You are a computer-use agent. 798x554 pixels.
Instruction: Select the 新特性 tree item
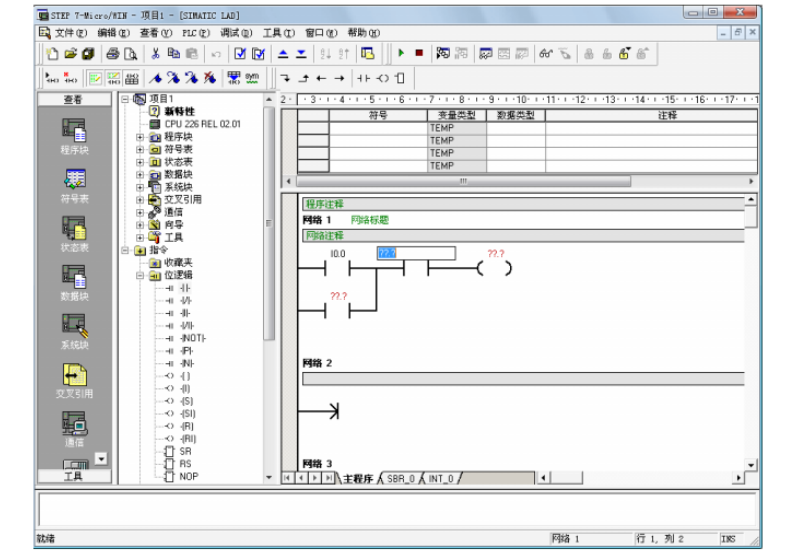point(179,111)
